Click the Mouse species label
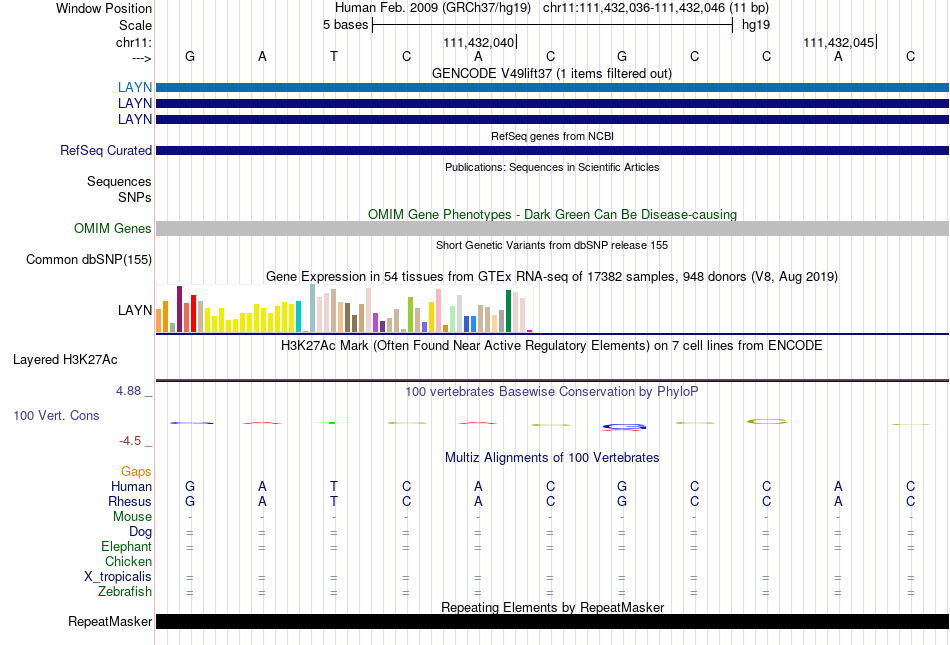950x645 pixels. point(132,517)
